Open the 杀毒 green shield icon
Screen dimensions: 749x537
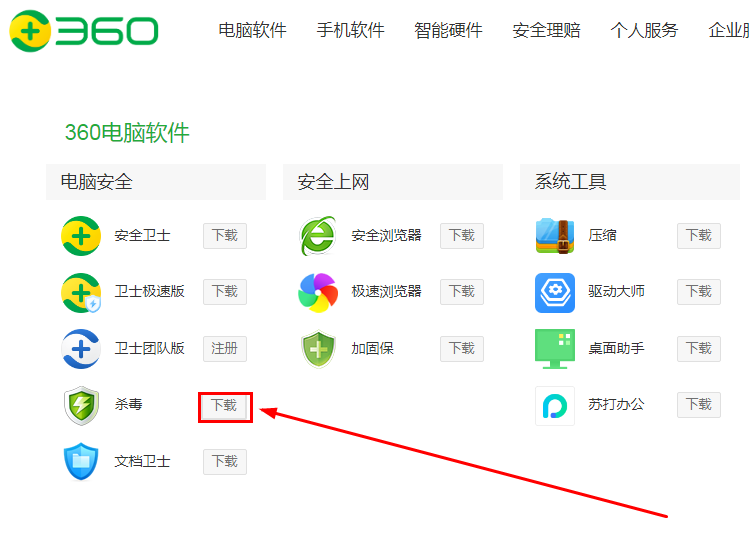coord(81,406)
